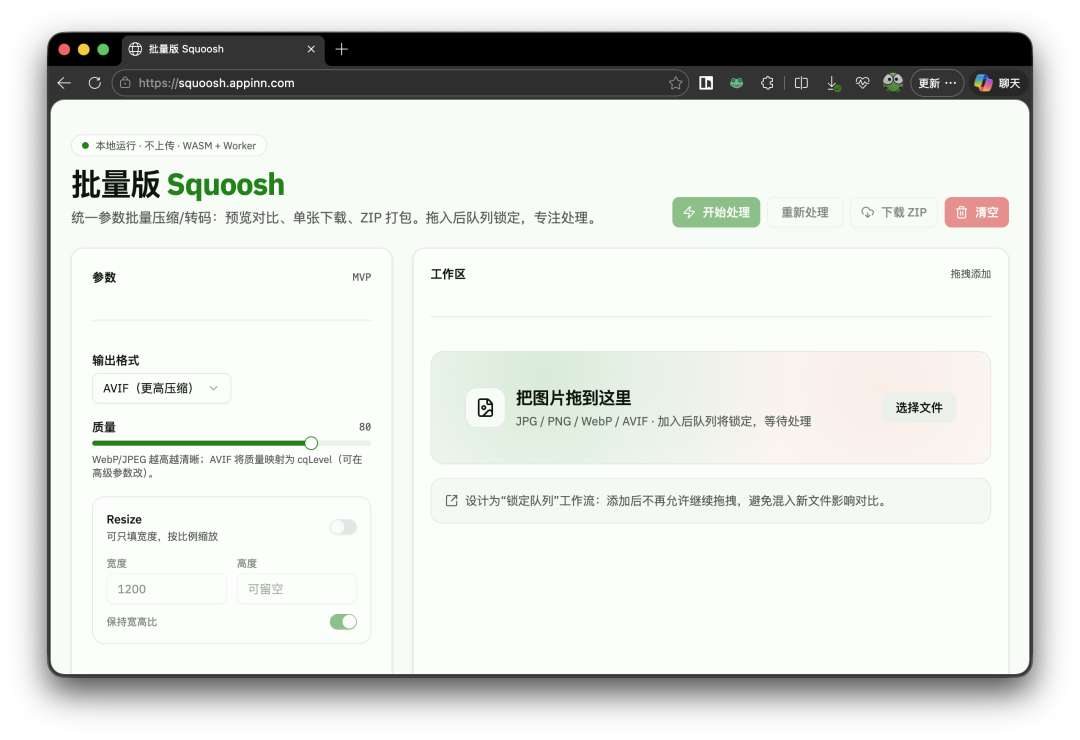Close the 批量版 Squoosh tab
This screenshot has height=740, width=1080.
point(311,49)
